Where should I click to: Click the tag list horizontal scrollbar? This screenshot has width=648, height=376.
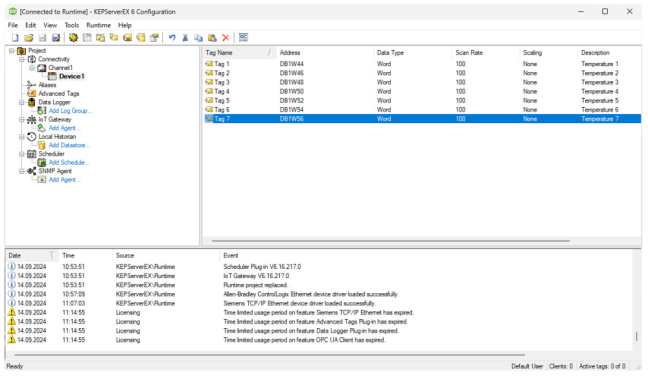click(391, 240)
